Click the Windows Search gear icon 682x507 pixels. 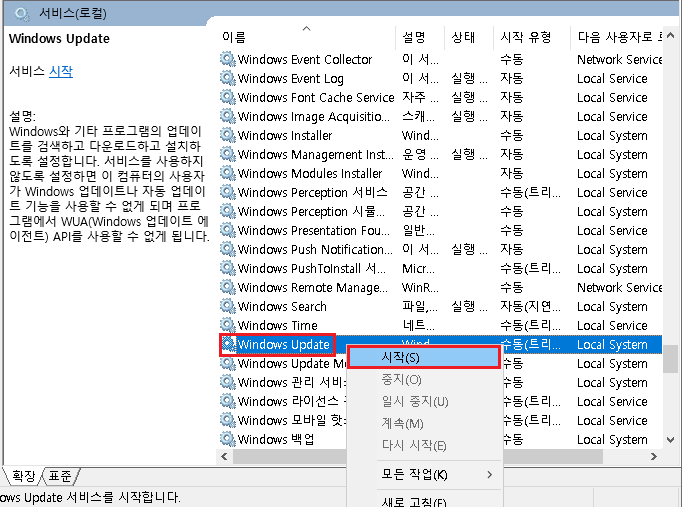tap(227, 306)
